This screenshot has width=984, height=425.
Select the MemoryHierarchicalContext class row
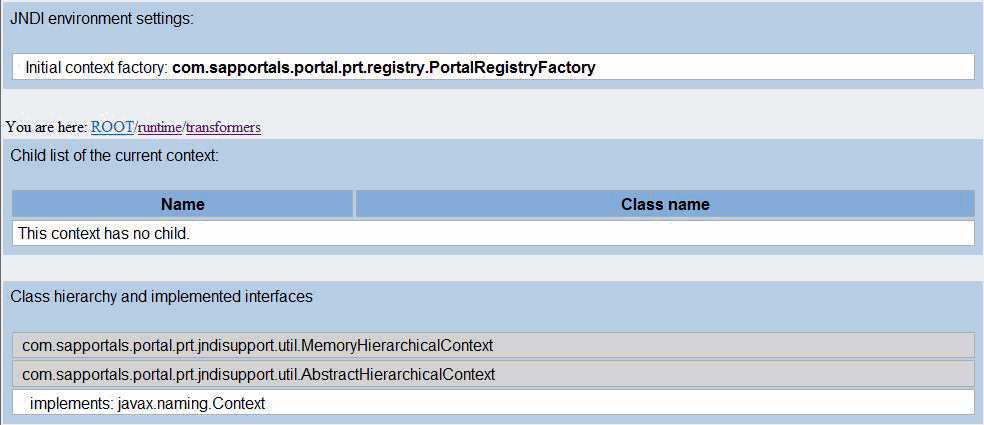pos(258,345)
